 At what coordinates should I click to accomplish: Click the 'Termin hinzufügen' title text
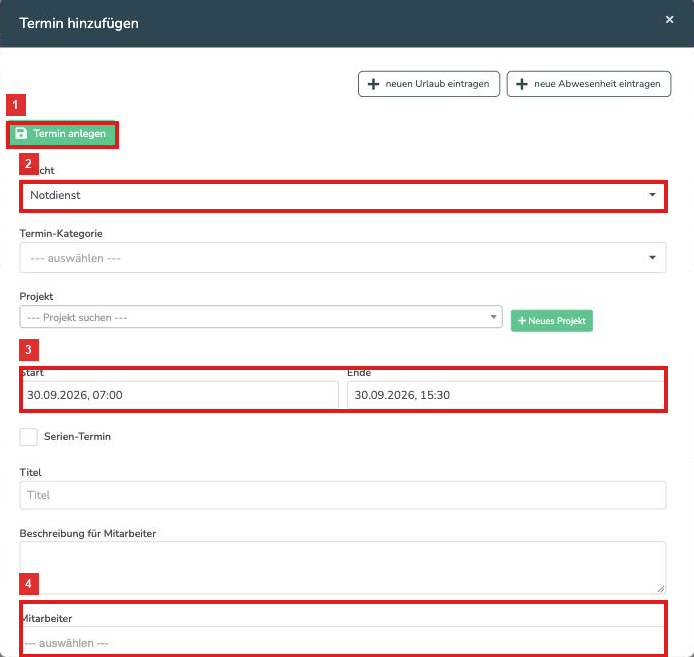(x=79, y=23)
